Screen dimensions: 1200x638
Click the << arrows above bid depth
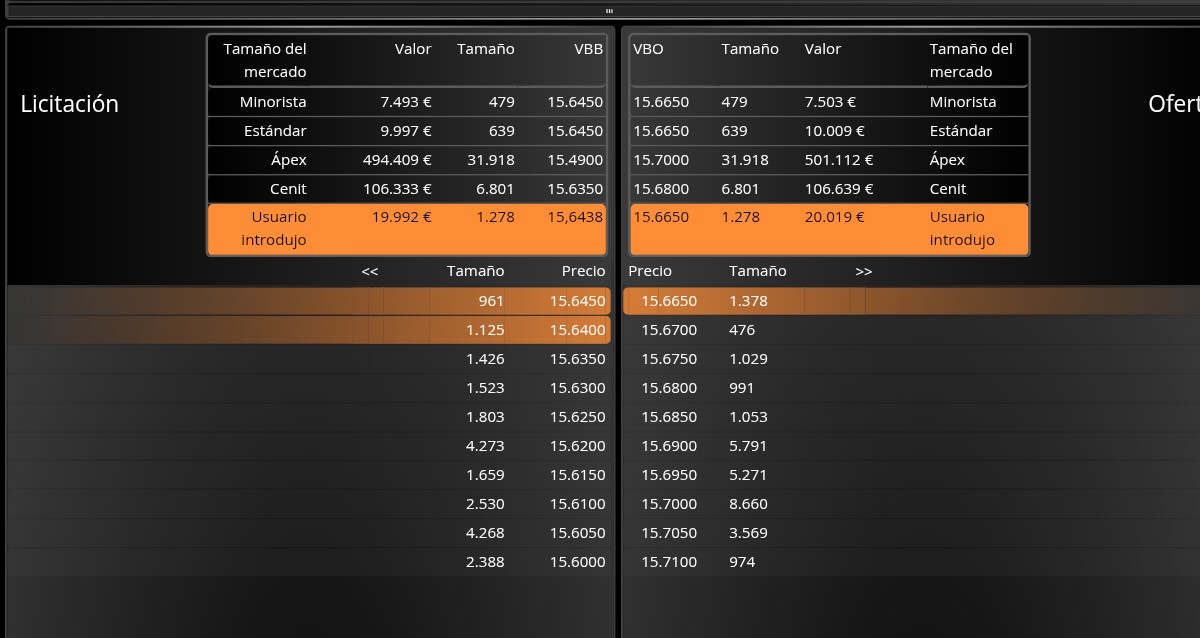370,271
